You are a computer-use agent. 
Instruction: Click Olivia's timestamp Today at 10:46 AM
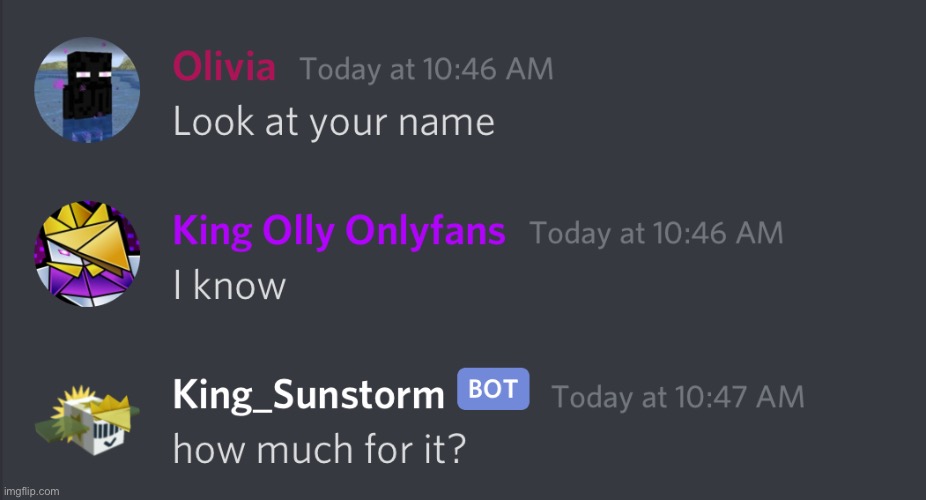(x=426, y=69)
